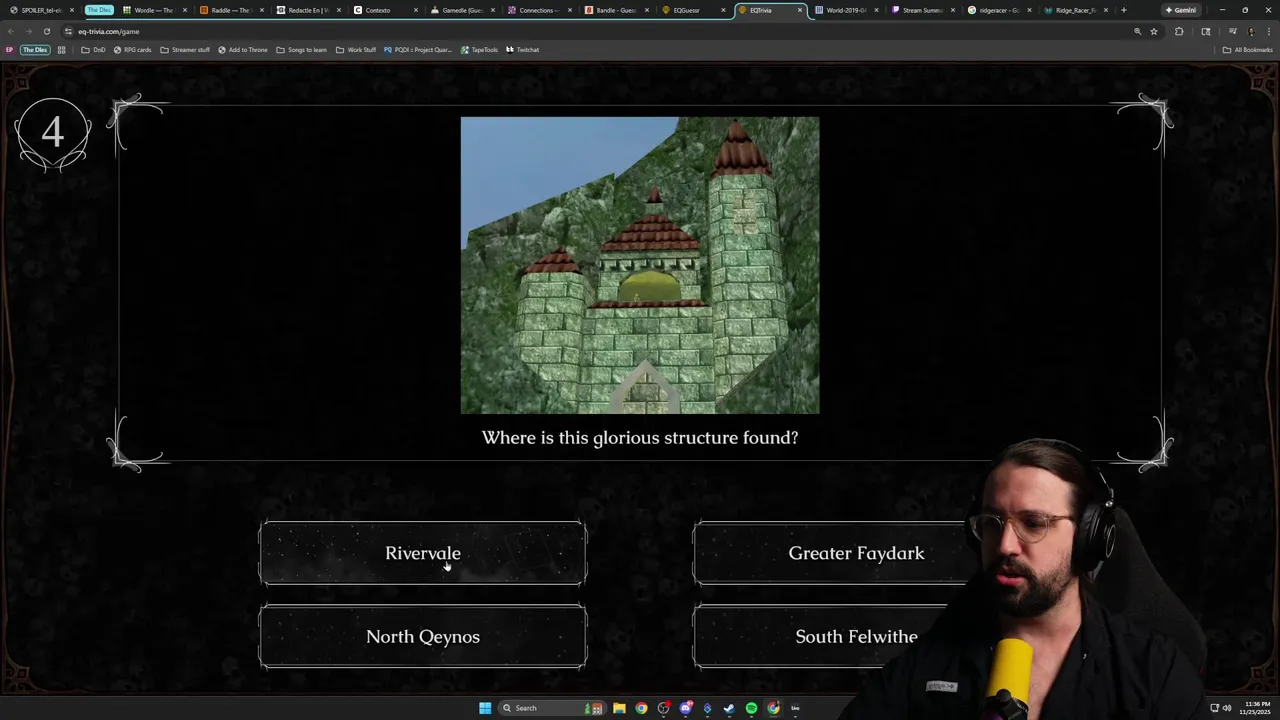Choose the Rivervale answer
Viewport: 1280px width, 720px height.
[x=423, y=553]
